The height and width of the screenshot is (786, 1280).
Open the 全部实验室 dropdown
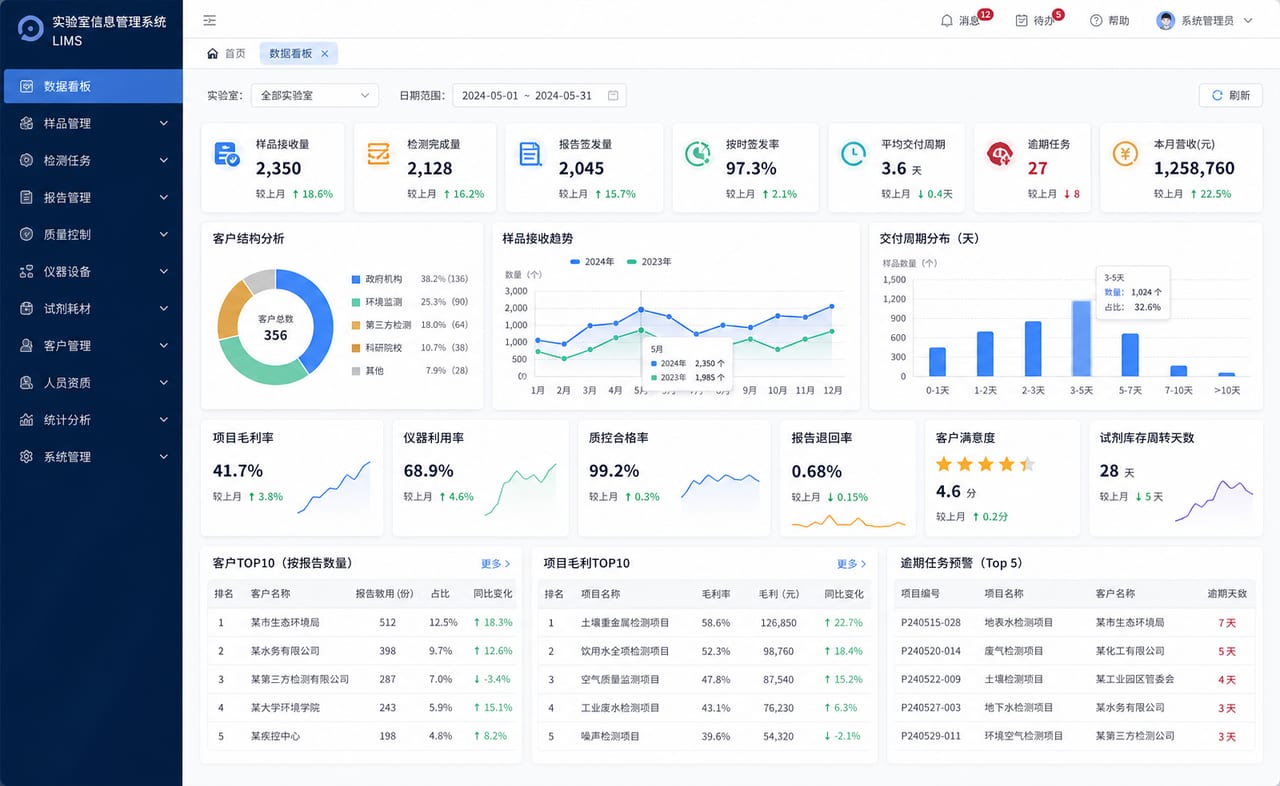click(x=315, y=95)
